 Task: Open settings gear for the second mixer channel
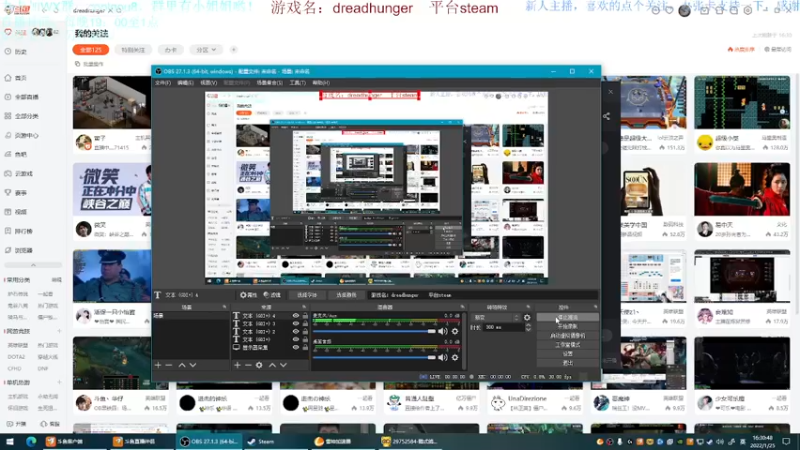tap(455, 358)
